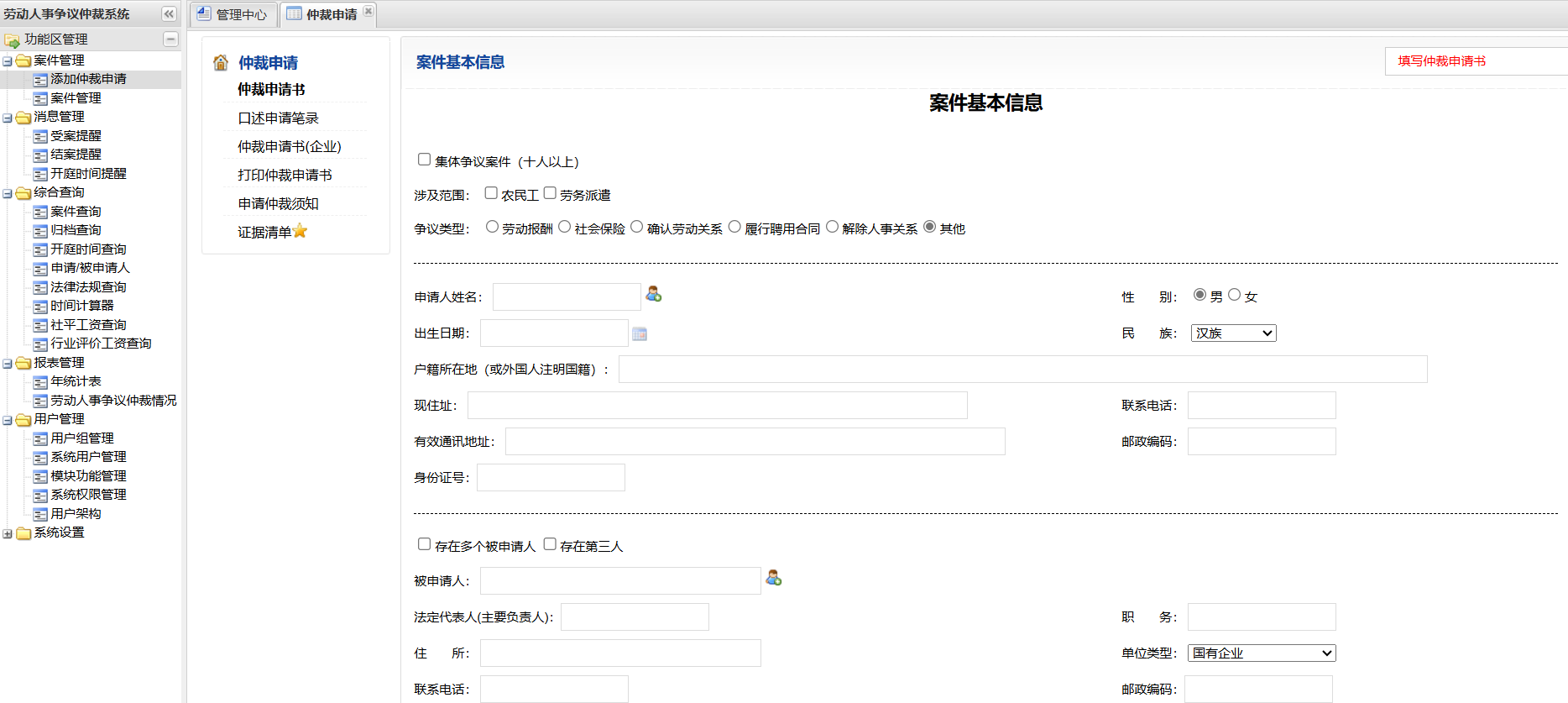Click the respondent lookup icon beside 被申请人
1568x703 pixels.
point(773,578)
